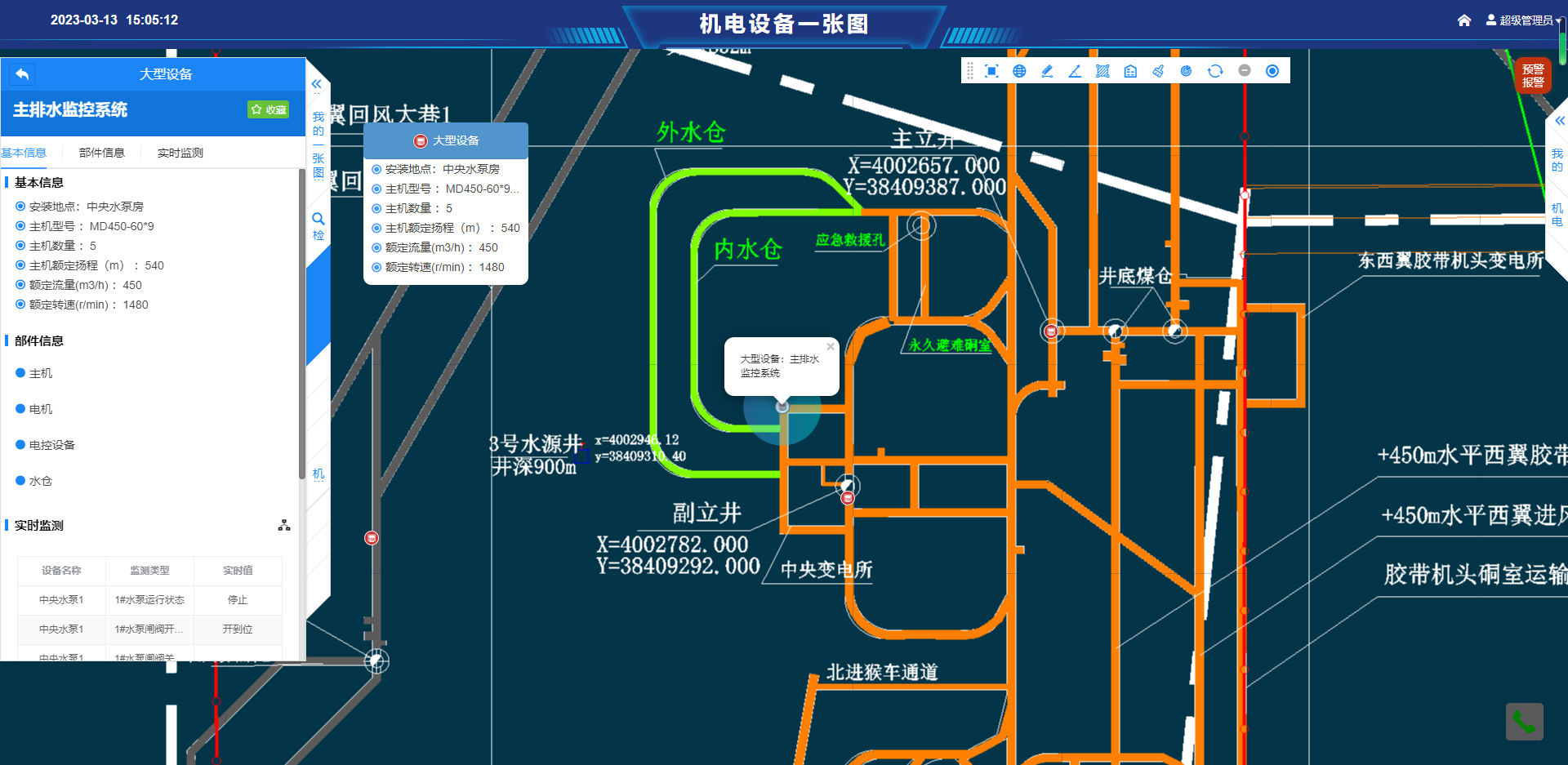1568x765 pixels.
Task: Collapse the left panel with double chevron
Action: 317,84
